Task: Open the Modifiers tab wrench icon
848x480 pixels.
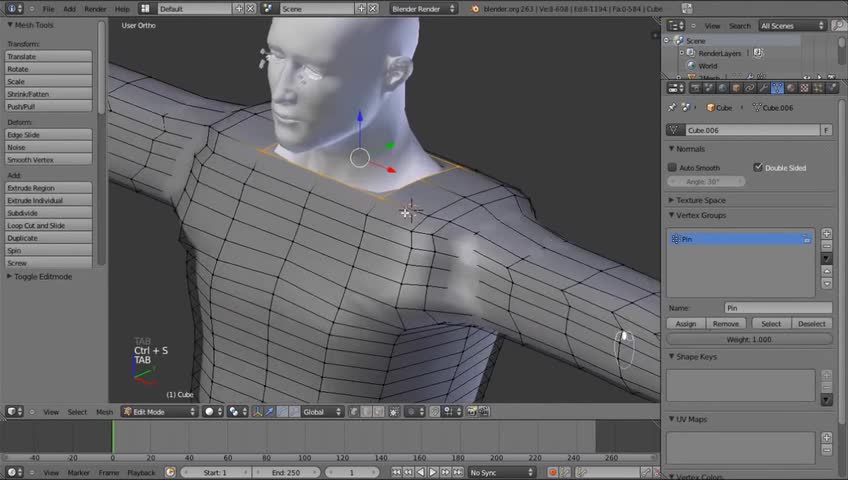Action: (763, 88)
